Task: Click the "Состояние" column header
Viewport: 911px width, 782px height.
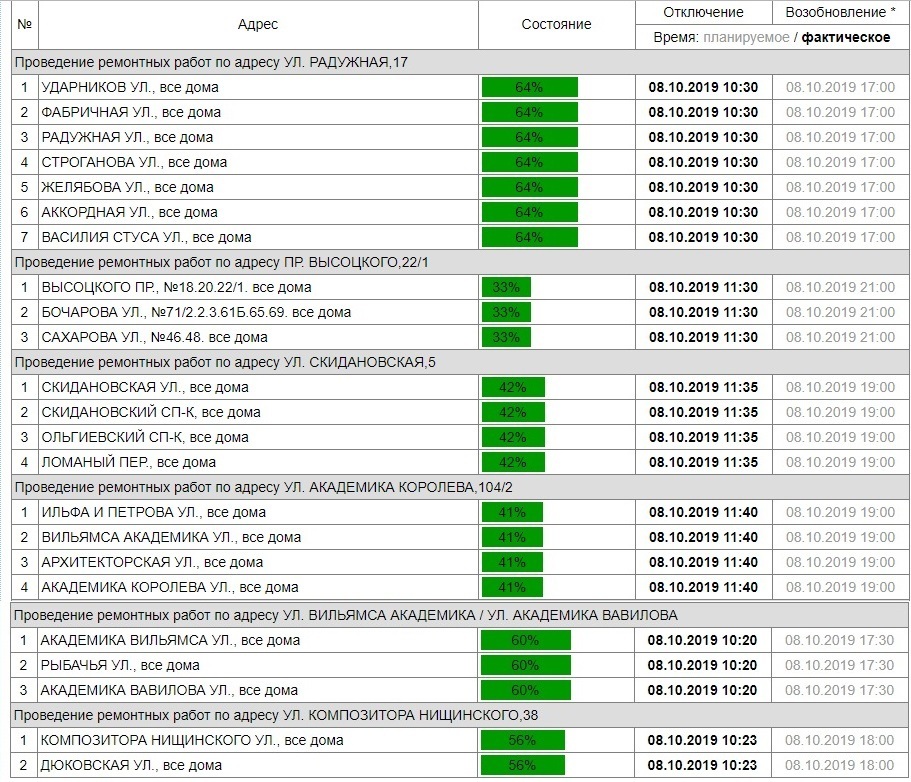Action: click(x=556, y=24)
